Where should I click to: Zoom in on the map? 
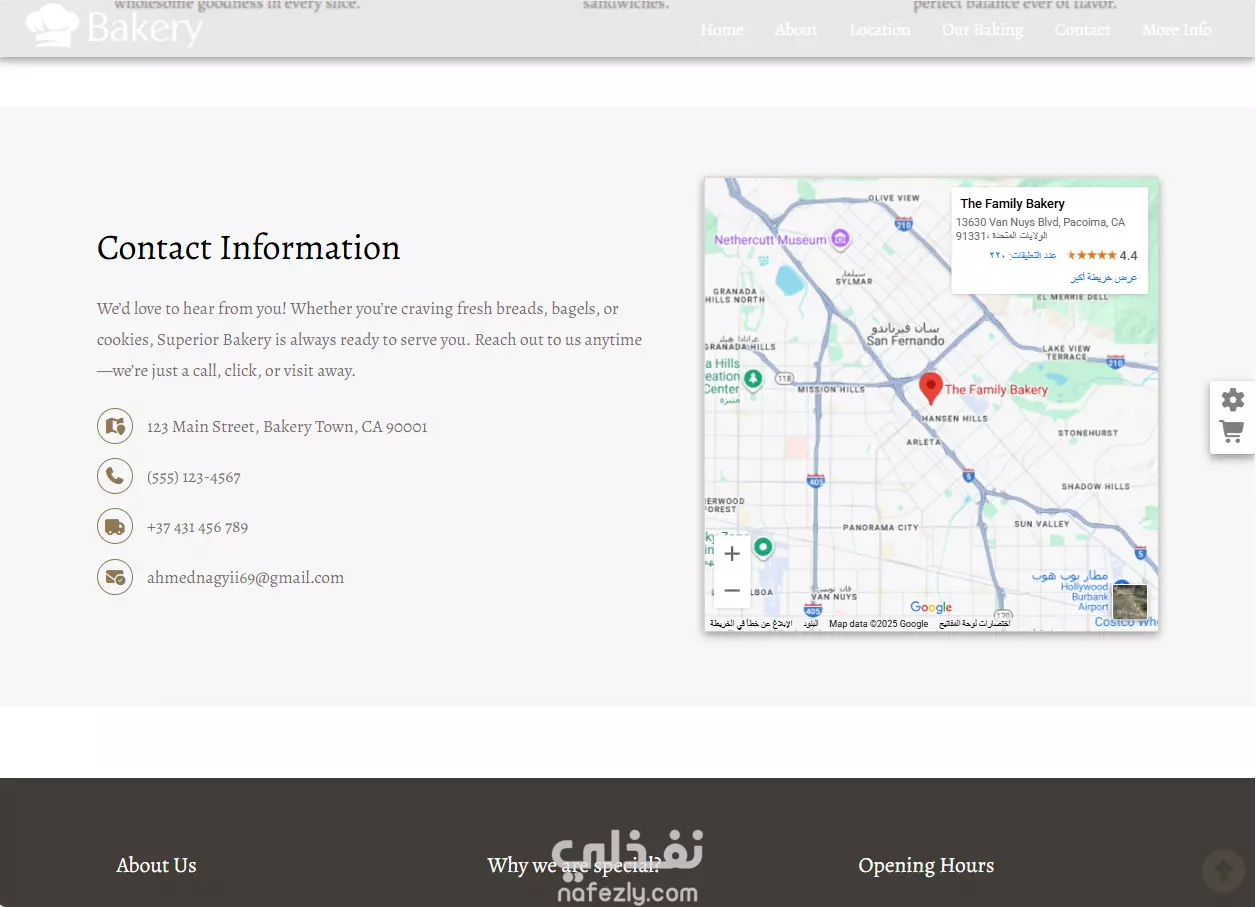point(732,554)
